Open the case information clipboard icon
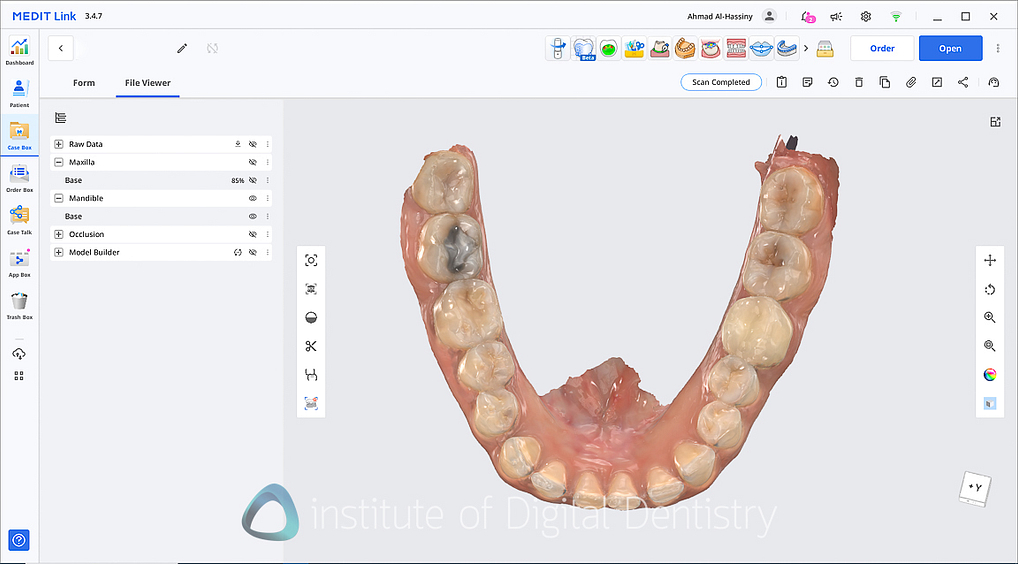 pos(782,82)
